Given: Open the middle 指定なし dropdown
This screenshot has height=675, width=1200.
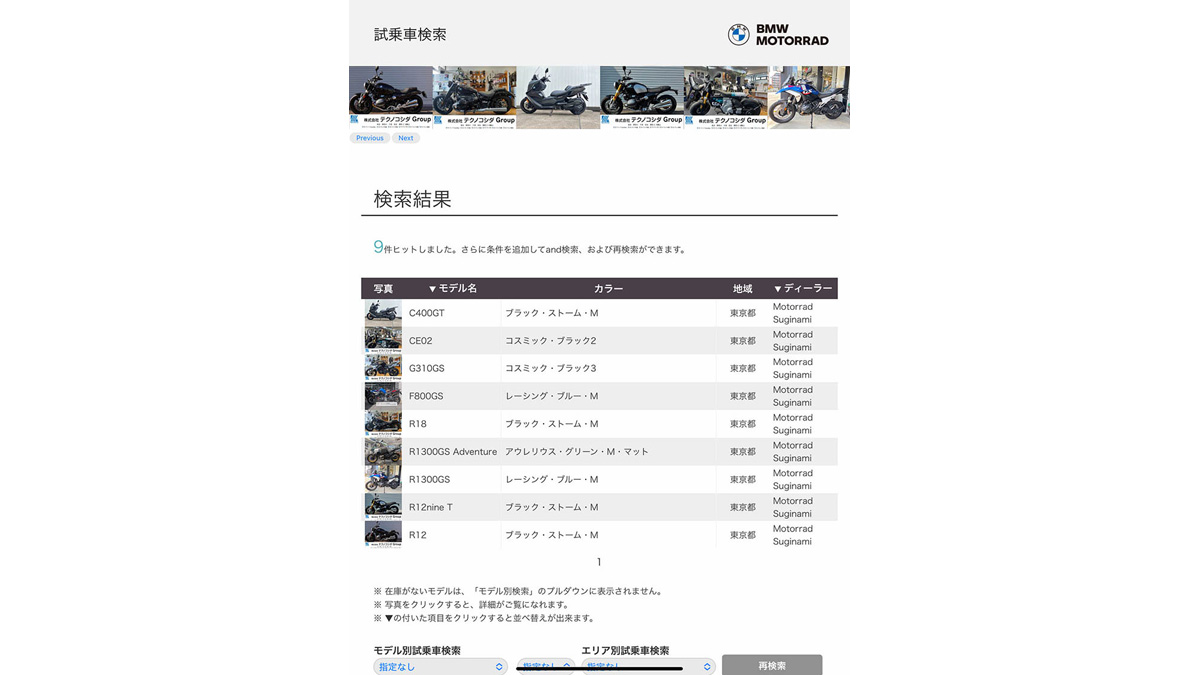Looking at the screenshot, I should 546,667.
